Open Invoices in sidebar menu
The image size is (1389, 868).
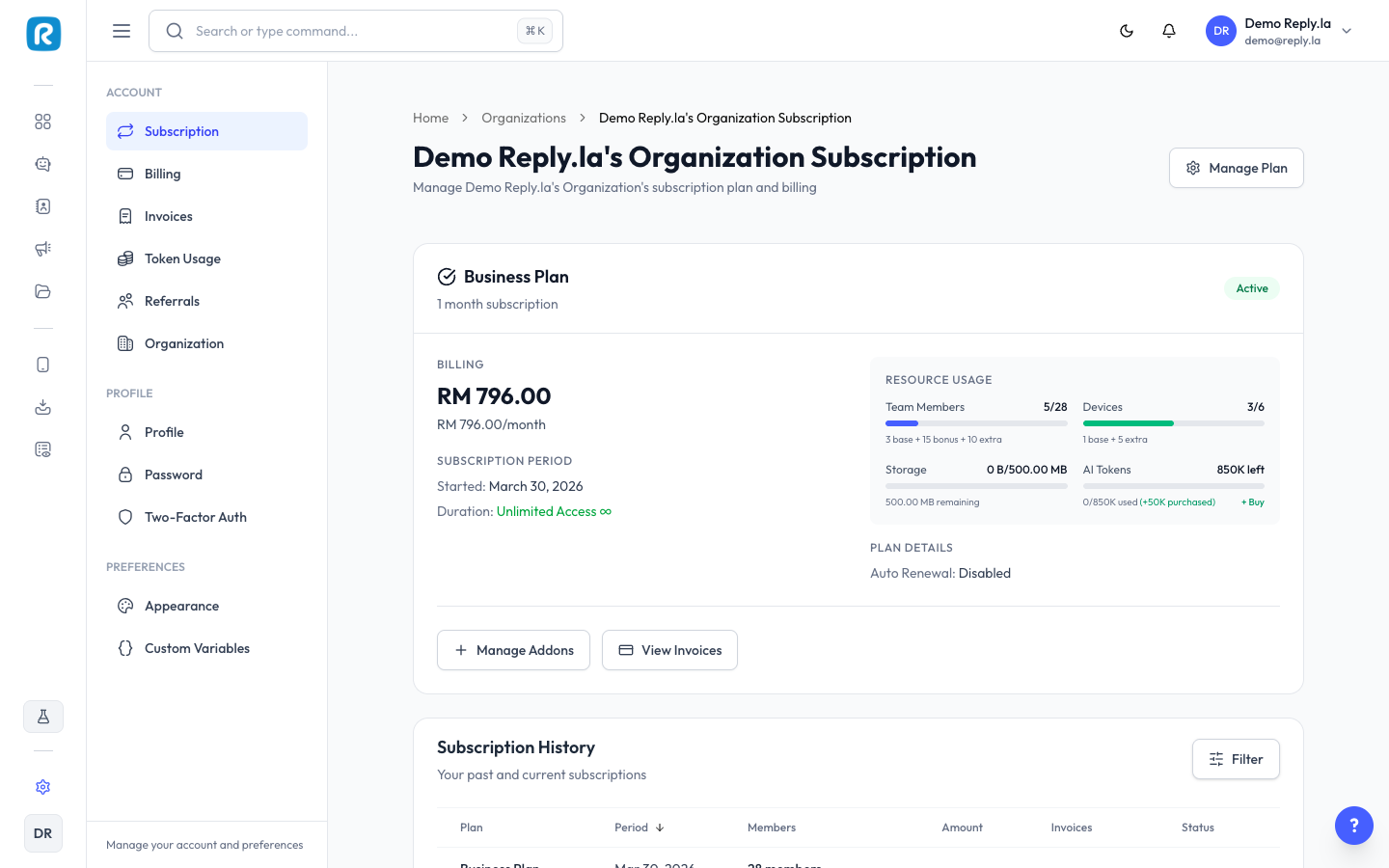click(x=206, y=216)
